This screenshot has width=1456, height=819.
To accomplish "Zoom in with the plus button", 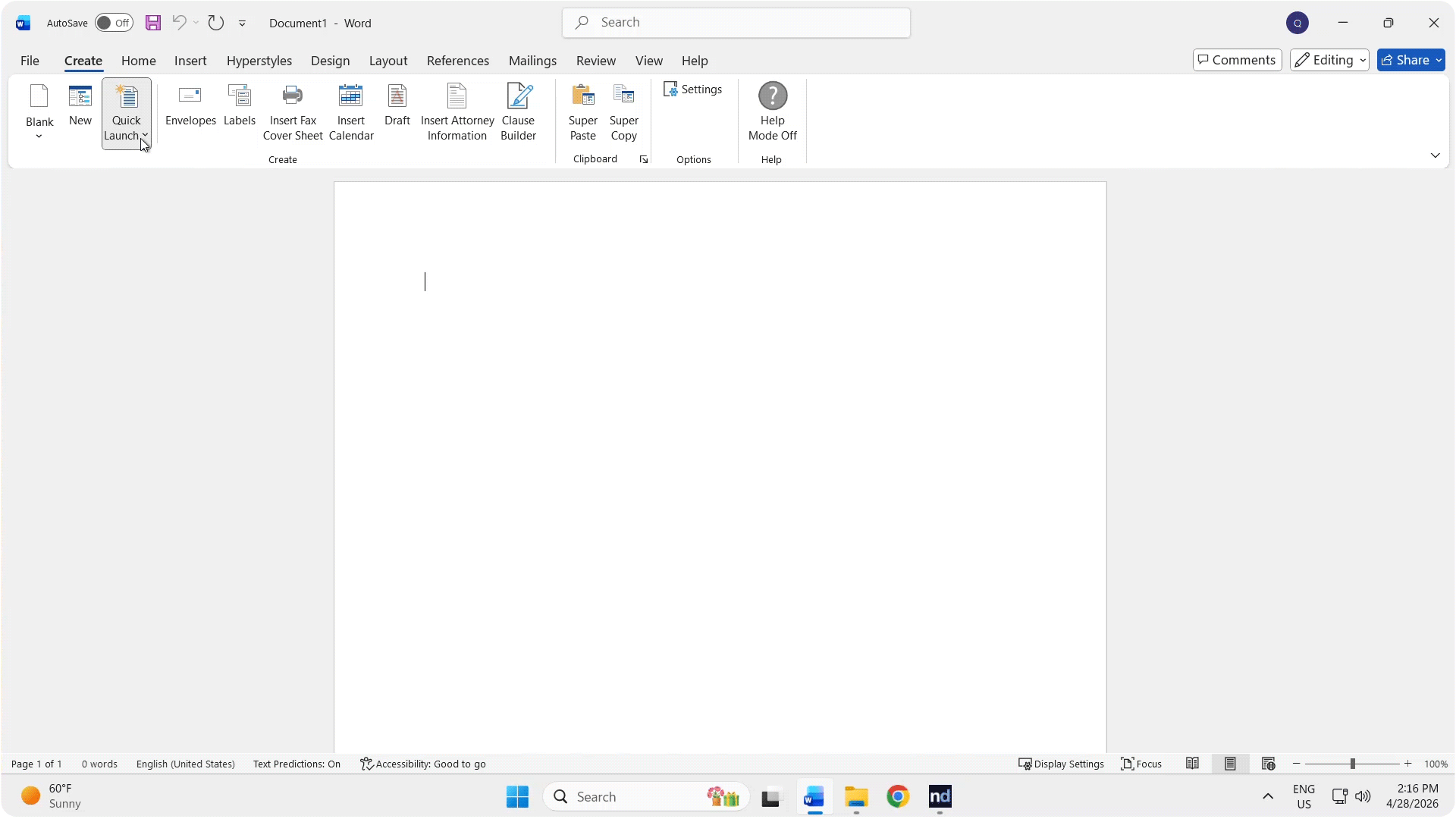I will coord(1408,764).
